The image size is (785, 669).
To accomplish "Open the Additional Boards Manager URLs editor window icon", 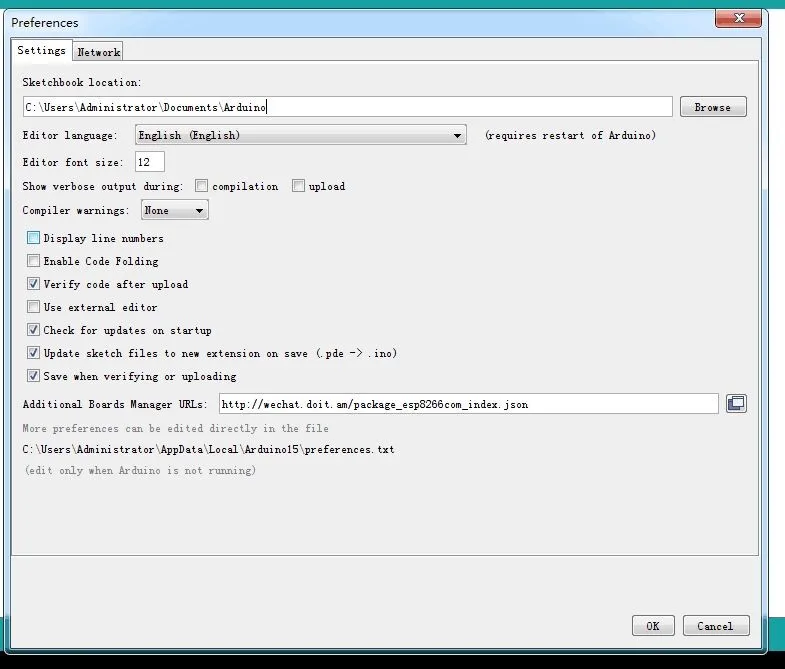I will tap(736, 404).
